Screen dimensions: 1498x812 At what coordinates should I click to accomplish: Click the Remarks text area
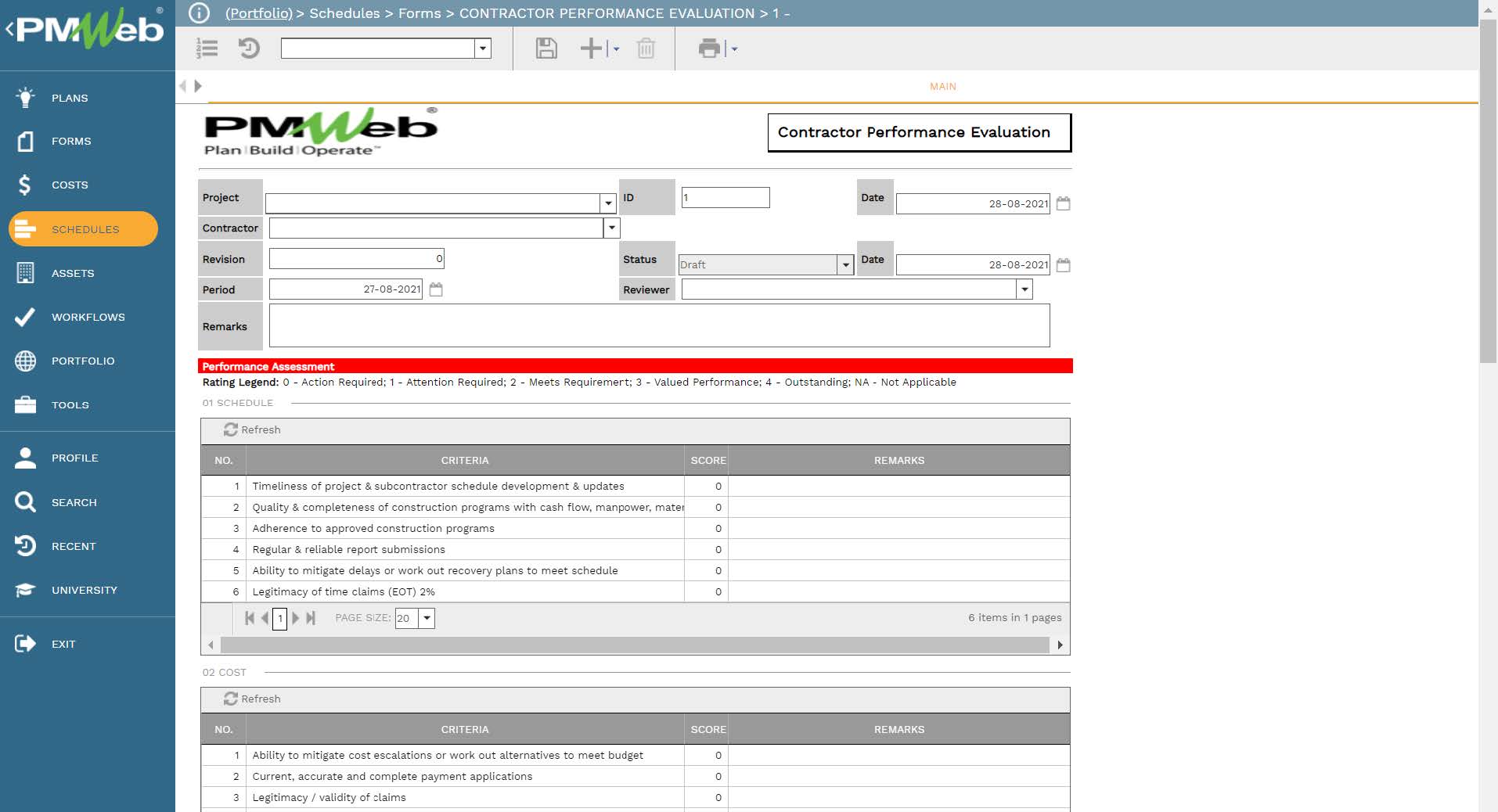click(659, 325)
